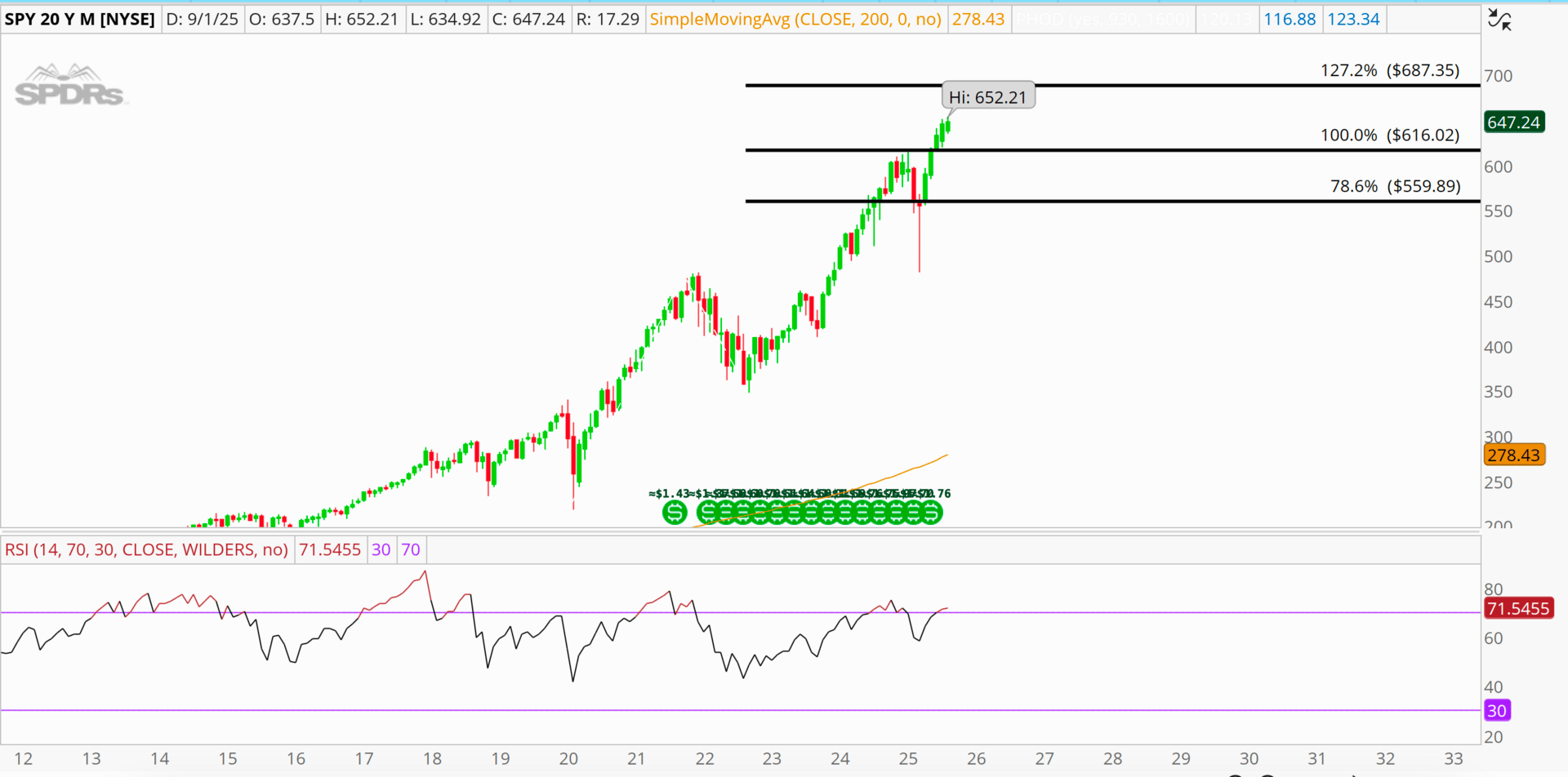Click the 80 label on RSI axis
The image size is (1568, 777).
click(x=1494, y=589)
